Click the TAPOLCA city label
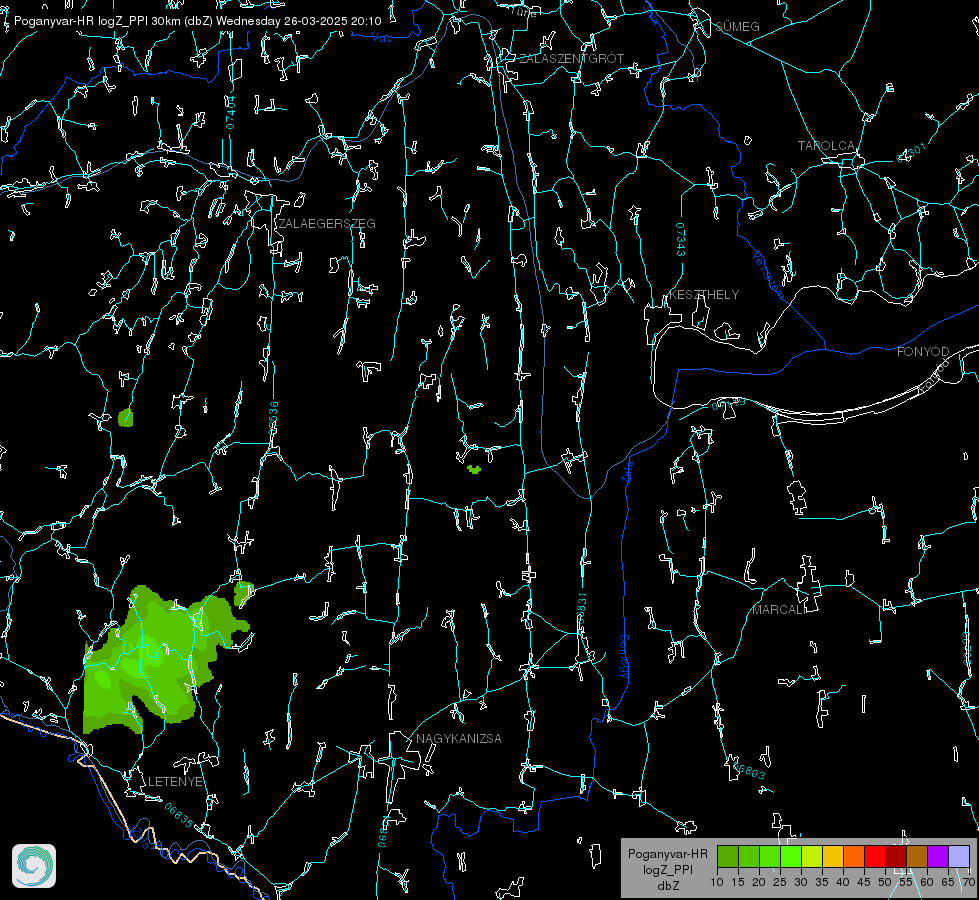This screenshot has width=979, height=900. coord(826,146)
